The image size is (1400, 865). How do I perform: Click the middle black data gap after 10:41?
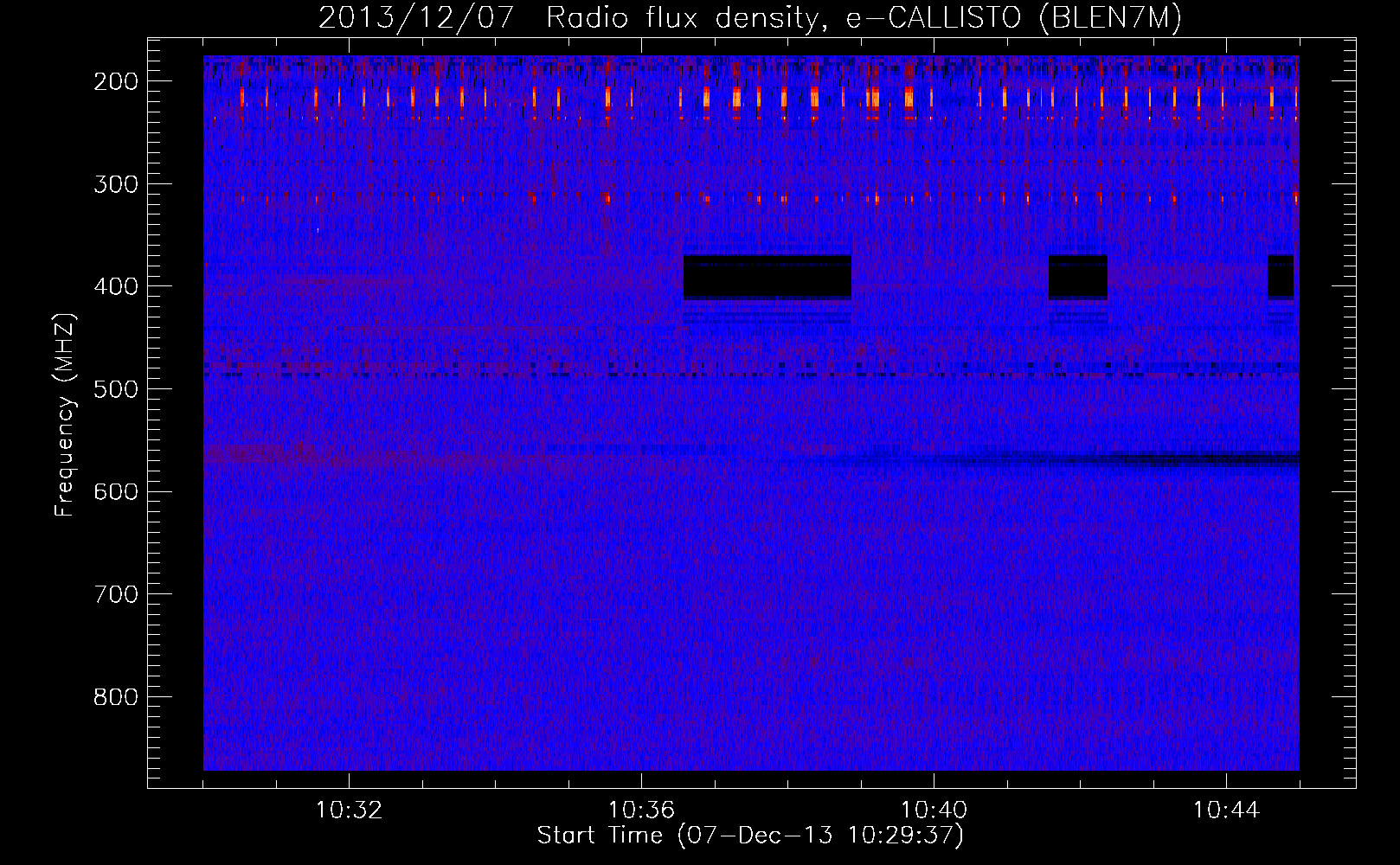coord(1078,277)
